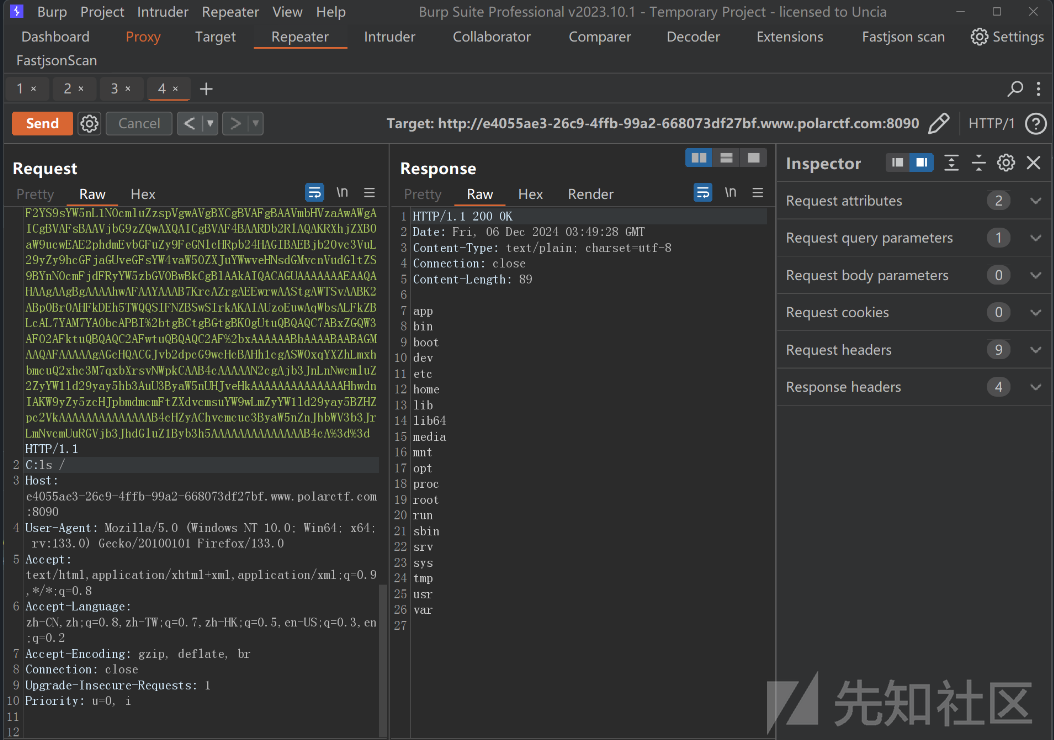This screenshot has height=740, width=1054.
Task: Switch to side-by-side request/response layout
Action: [699, 158]
